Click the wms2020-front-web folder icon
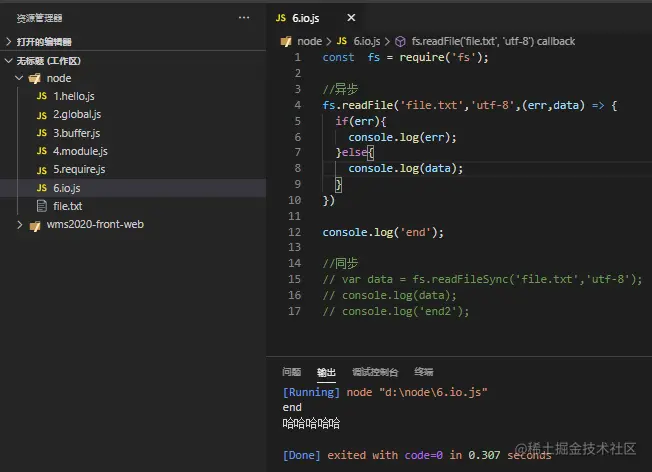652x472 pixels. point(35,225)
